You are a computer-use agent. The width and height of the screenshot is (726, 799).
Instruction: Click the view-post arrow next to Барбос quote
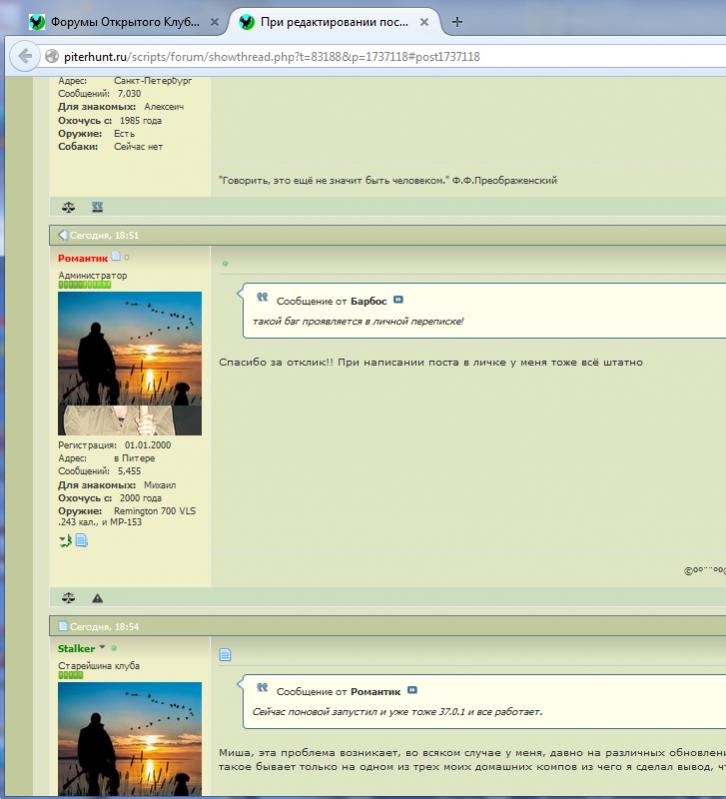coord(398,300)
